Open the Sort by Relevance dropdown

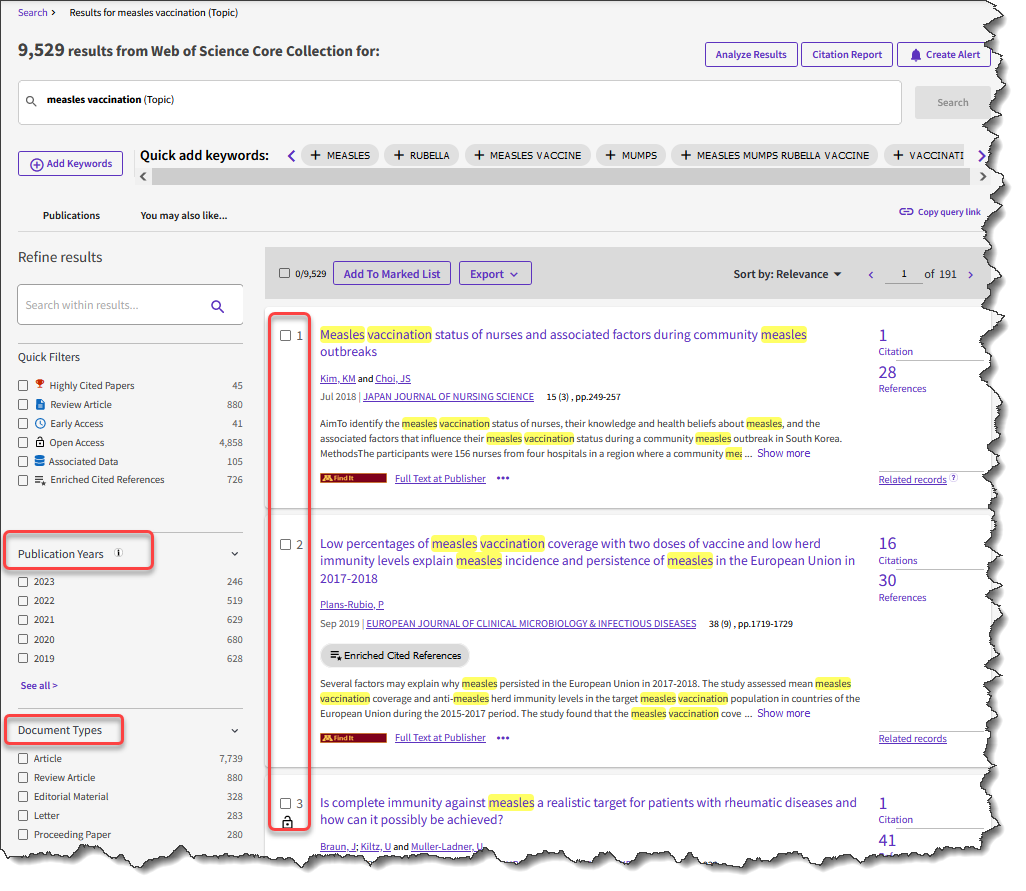tap(787, 275)
